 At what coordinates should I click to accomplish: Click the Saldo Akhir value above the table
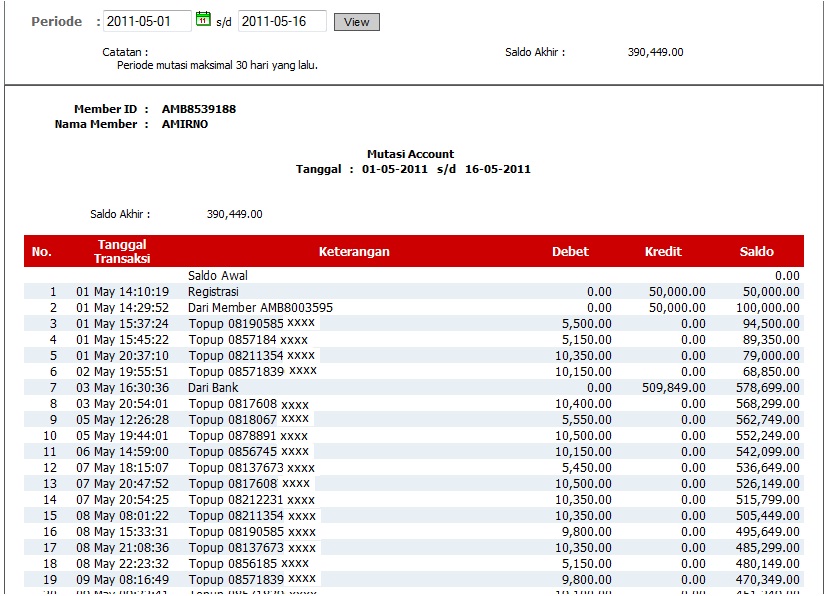tap(234, 214)
